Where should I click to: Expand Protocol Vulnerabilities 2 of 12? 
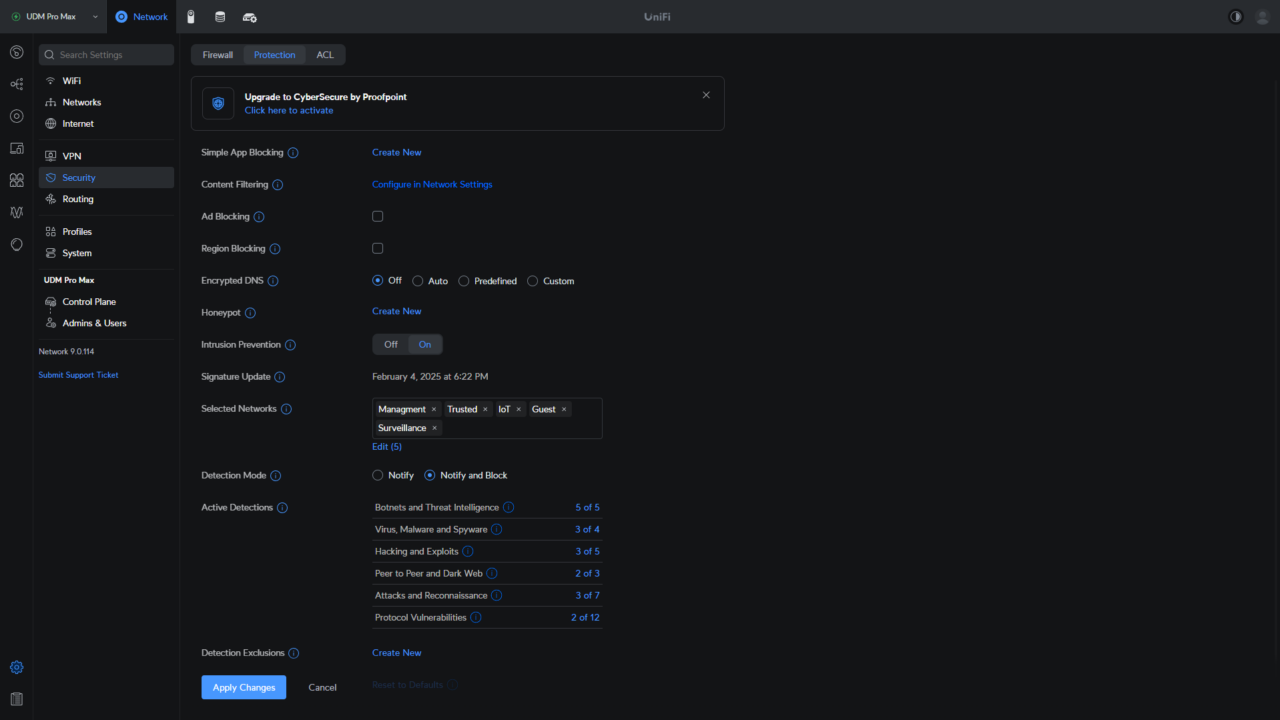585,618
